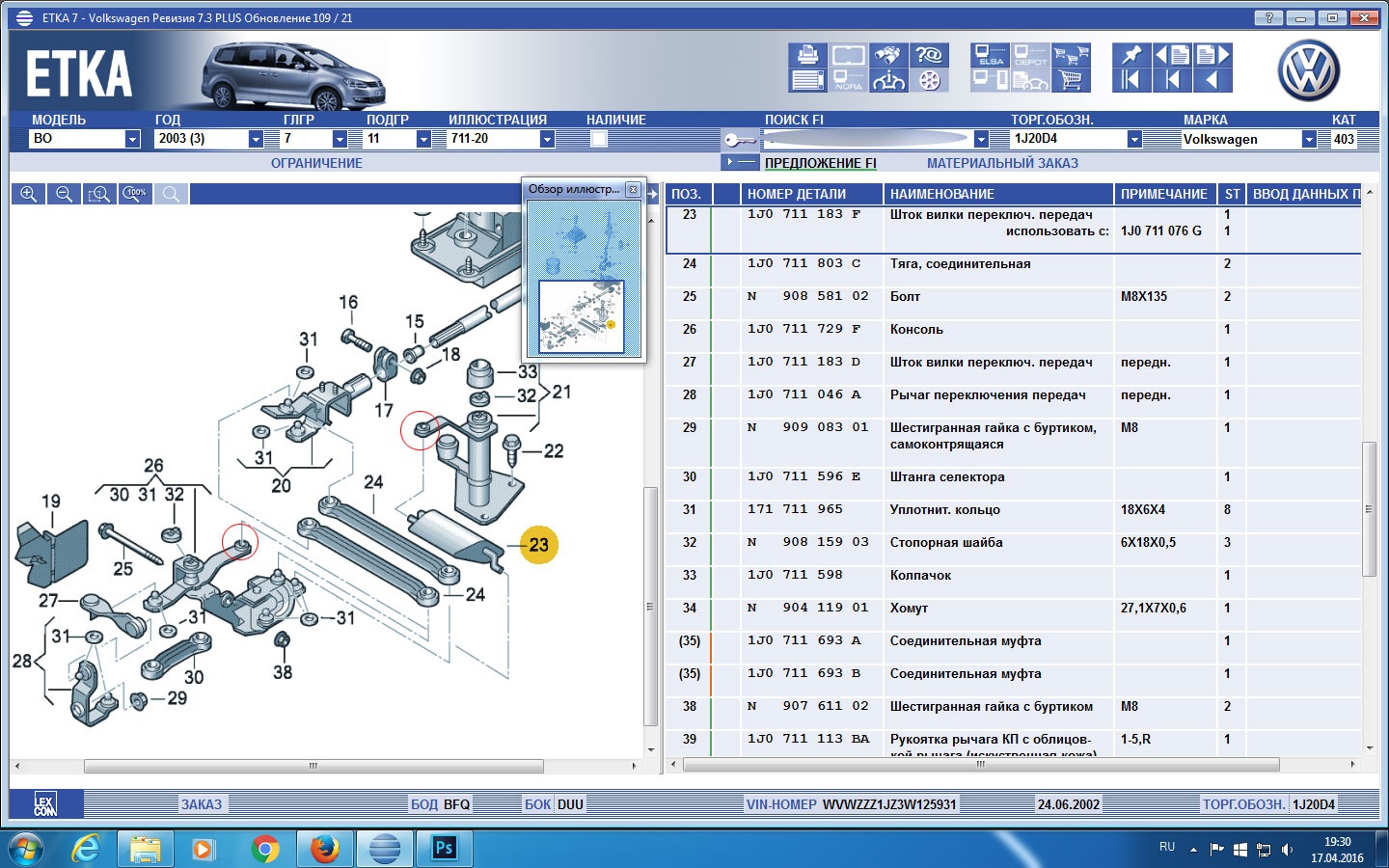The width and height of the screenshot is (1389, 868).
Task: Click the ПРИМЕЧАНИЕ column header
Action: pyautogui.click(x=1163, y=194)
